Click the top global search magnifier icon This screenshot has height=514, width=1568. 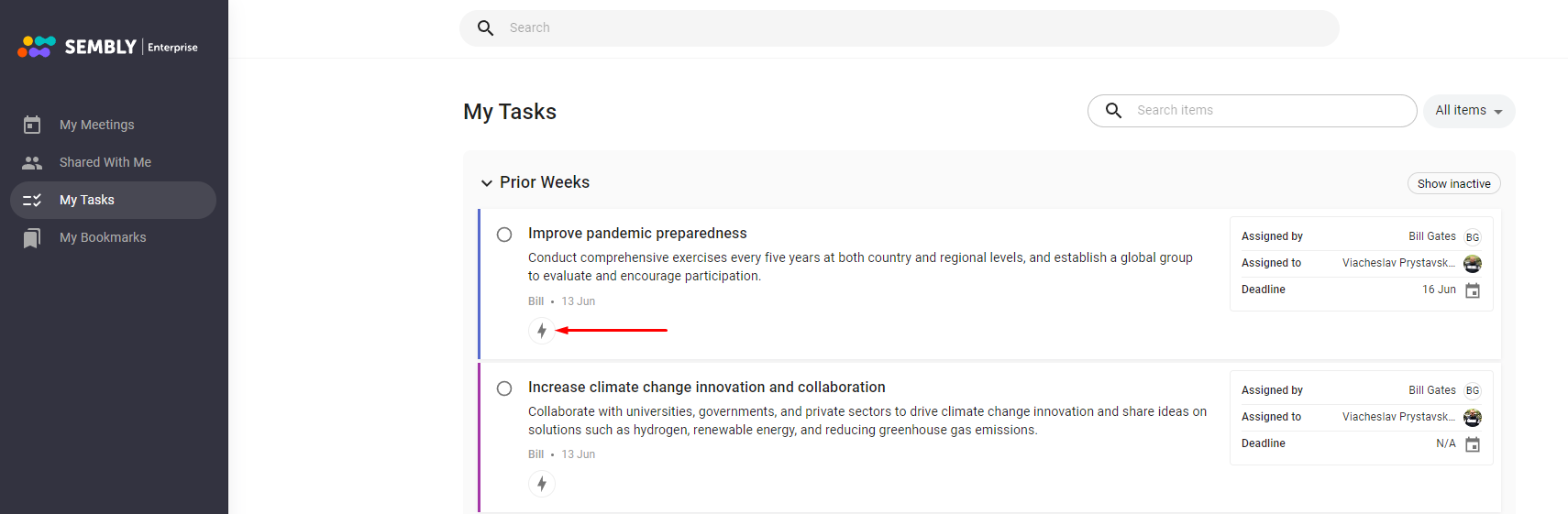485,28
